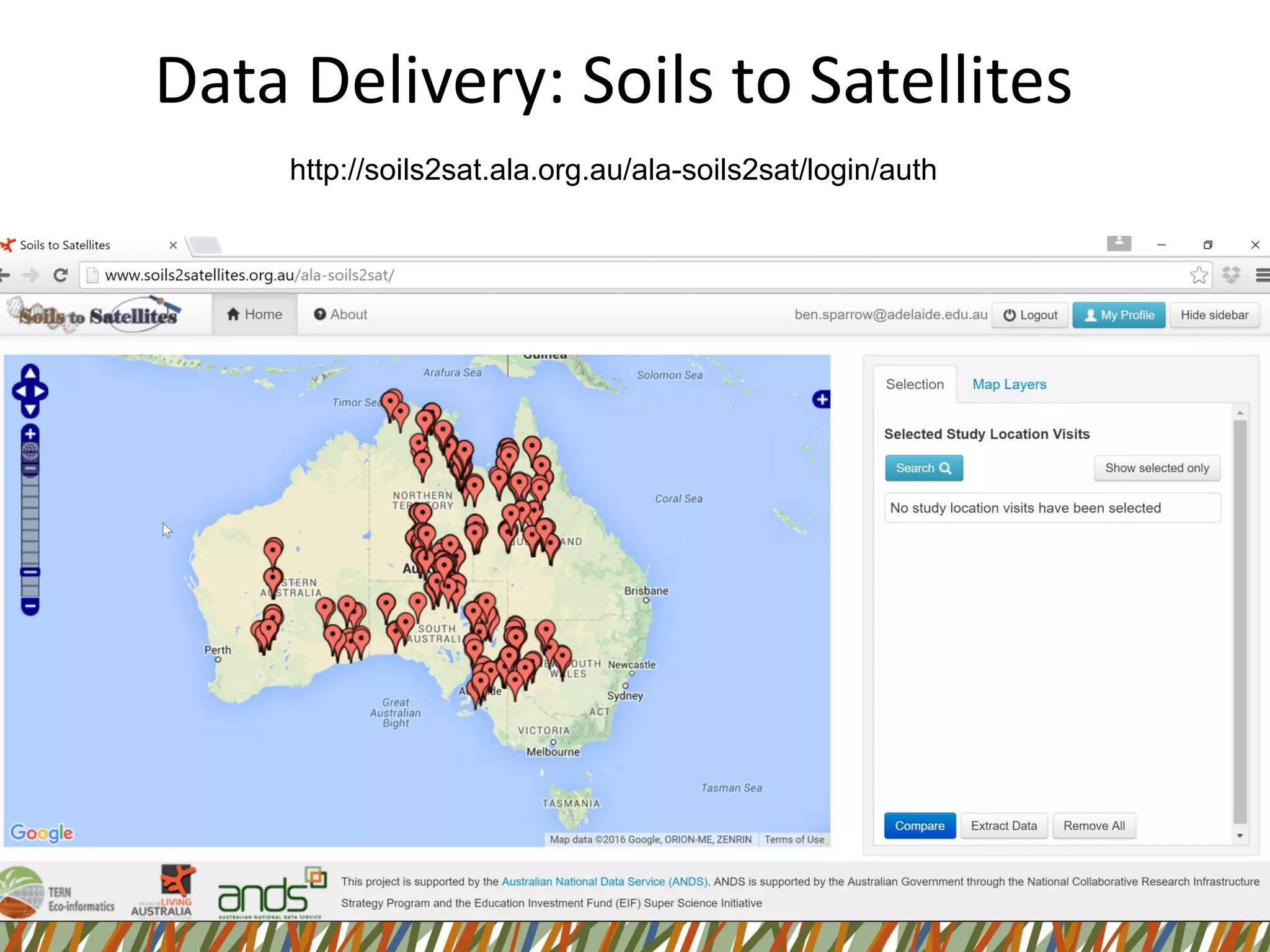Screen dimensions: 1270x952
Task: Click the zoom-to-world globe icon on the map
Action: pyautogui.click(x=30, y=451)
